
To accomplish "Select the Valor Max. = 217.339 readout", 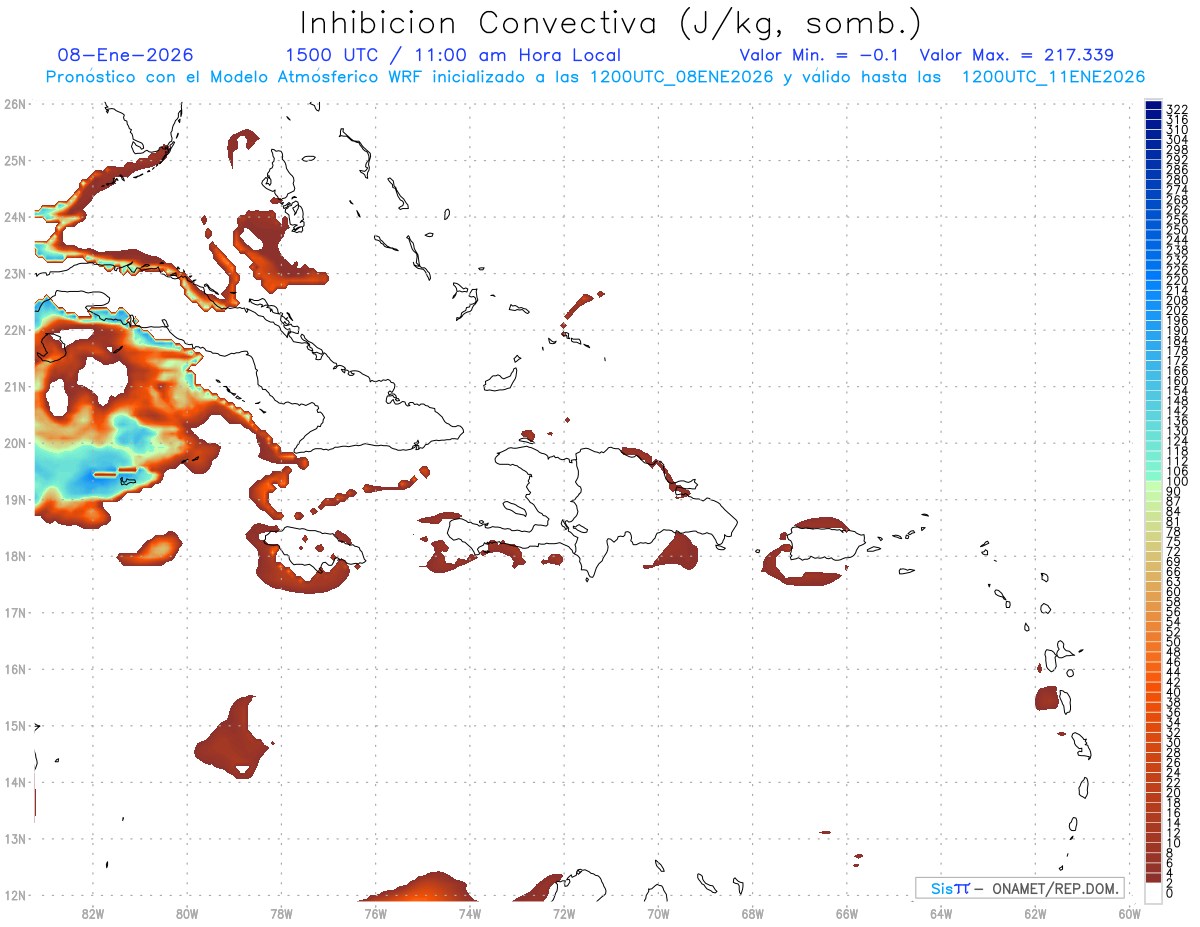I will (1016, 56).
